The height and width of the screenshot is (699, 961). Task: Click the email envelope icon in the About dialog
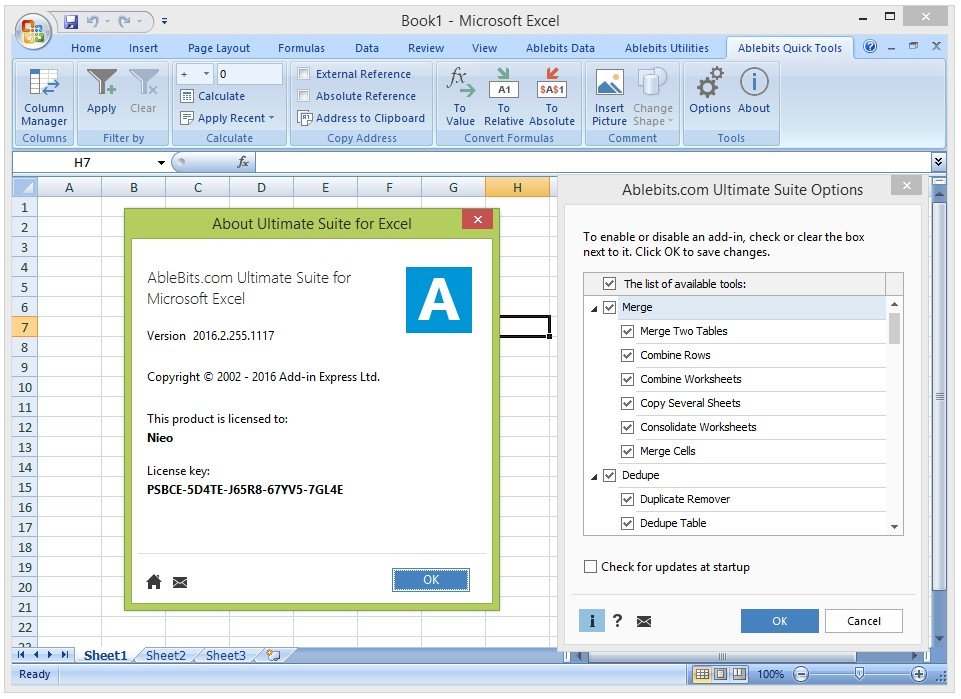point(180,582)
